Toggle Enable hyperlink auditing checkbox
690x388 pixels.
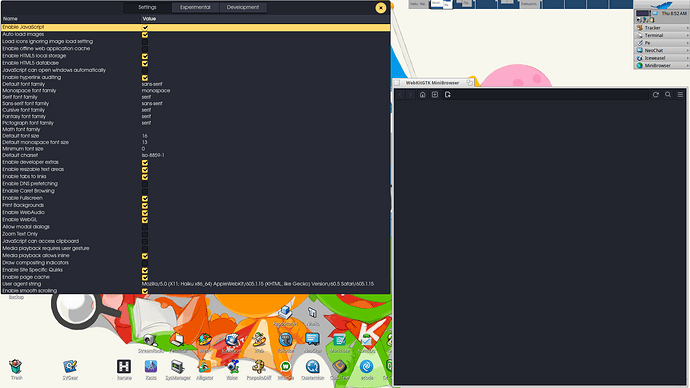tap(145, 78)
